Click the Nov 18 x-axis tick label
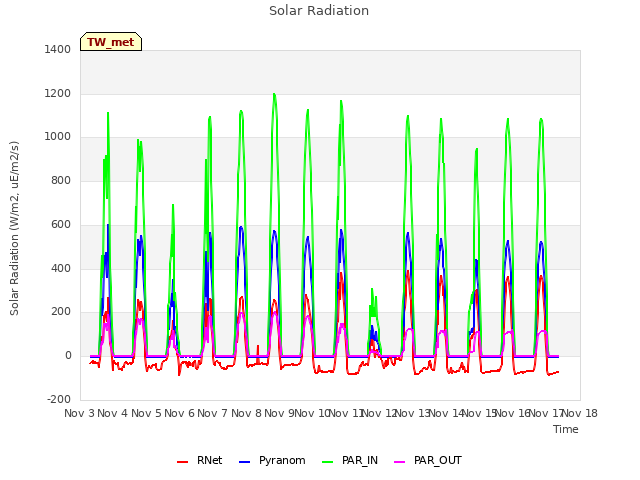Screen dimensions: 640x480 point(580,413)
